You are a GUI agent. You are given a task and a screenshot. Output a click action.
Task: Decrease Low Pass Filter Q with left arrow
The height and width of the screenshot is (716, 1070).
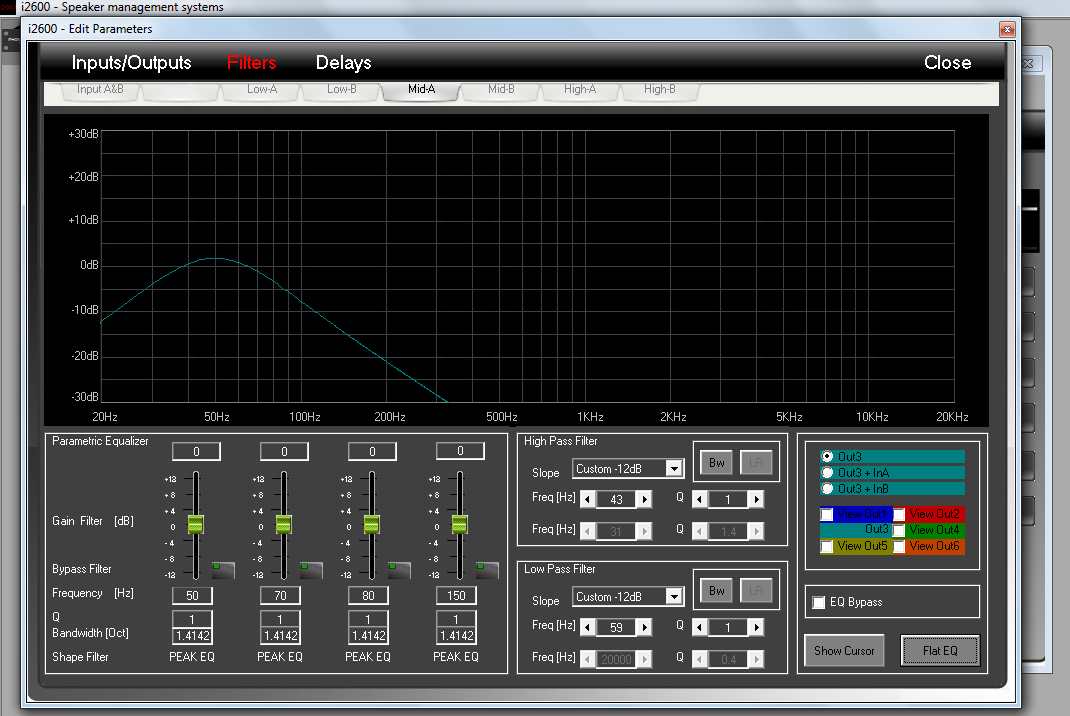pos(699,627)
